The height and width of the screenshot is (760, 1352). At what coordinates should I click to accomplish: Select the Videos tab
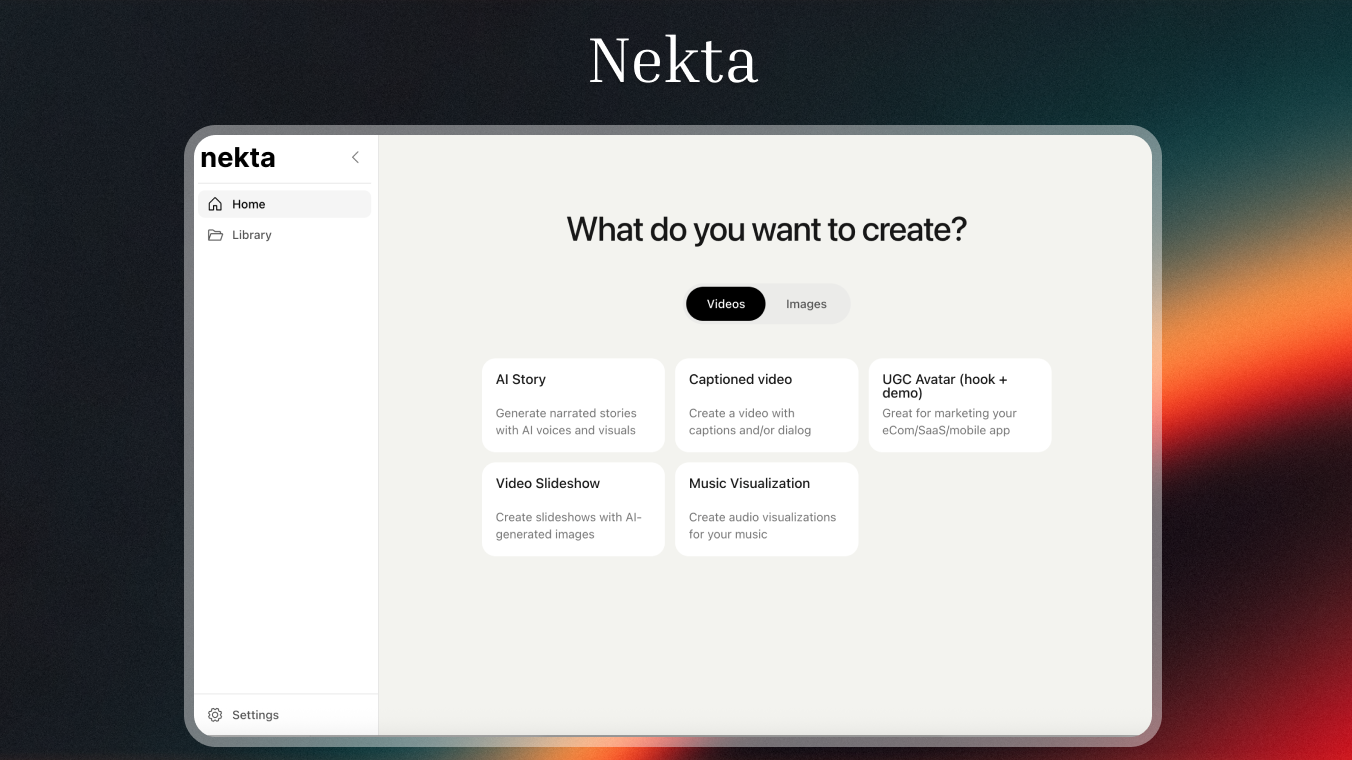click(x=725, y=303)
